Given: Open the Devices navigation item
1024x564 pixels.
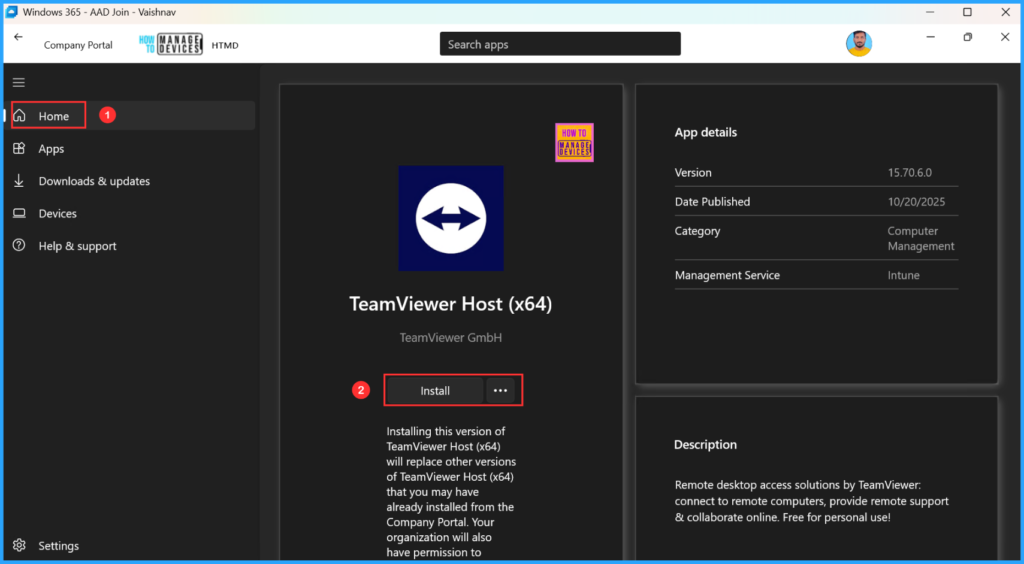Looking at the screenshot, I should point(131,213).
